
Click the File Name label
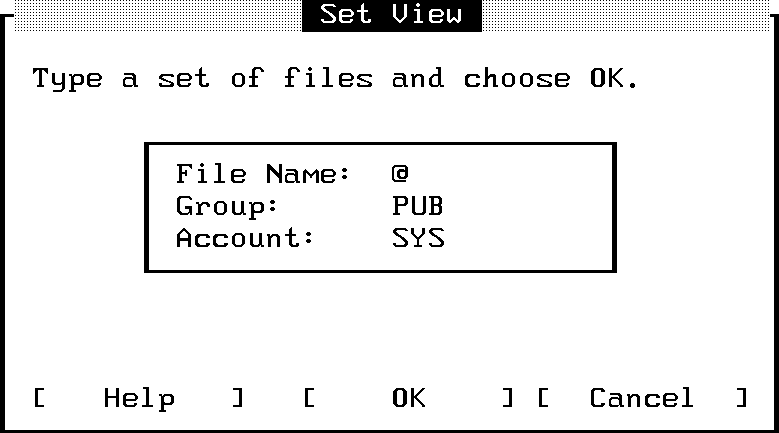(x=263, y=174)
